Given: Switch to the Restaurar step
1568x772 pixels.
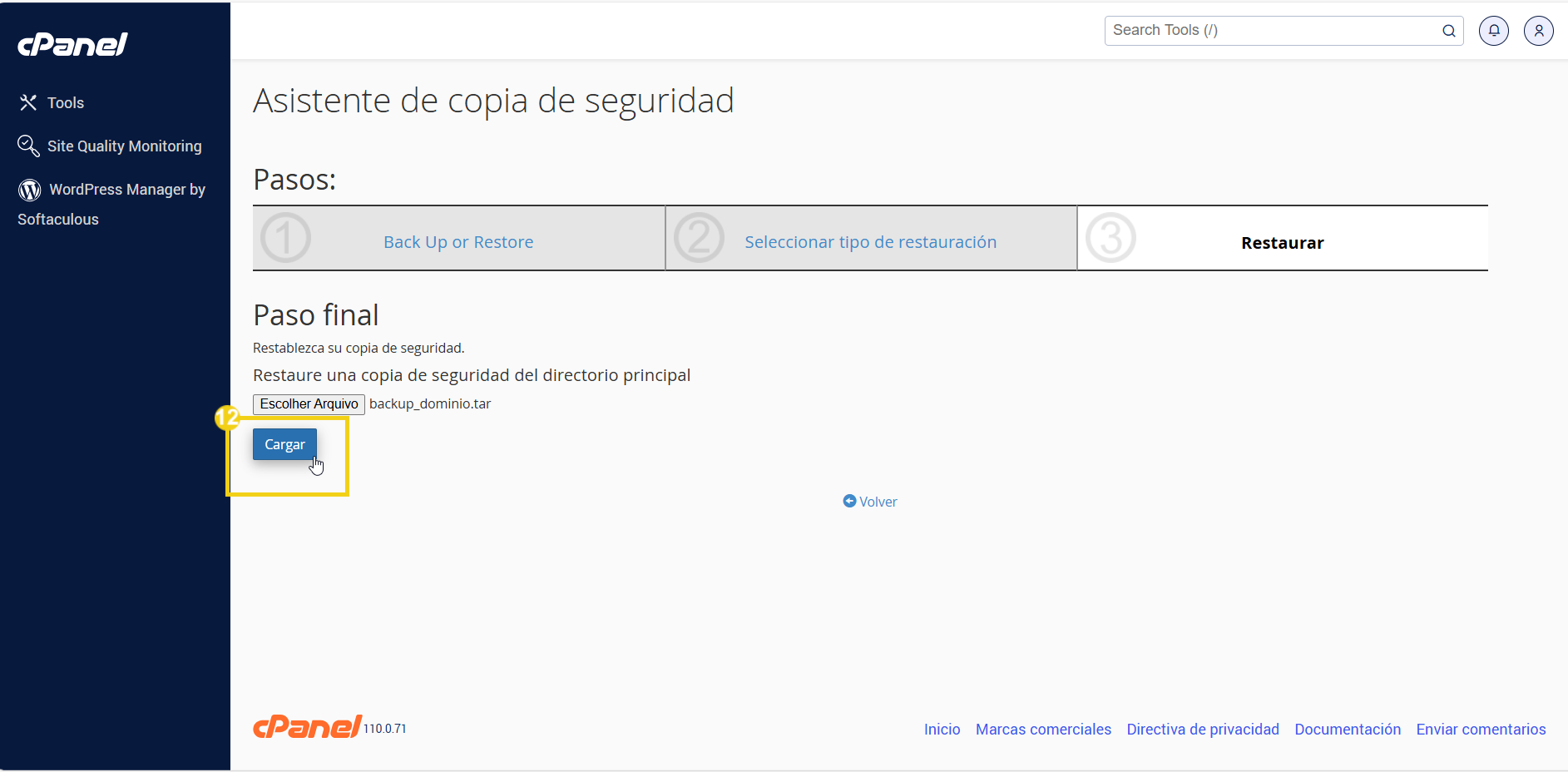Looking at the screenshot, I should click(1282, 242).
